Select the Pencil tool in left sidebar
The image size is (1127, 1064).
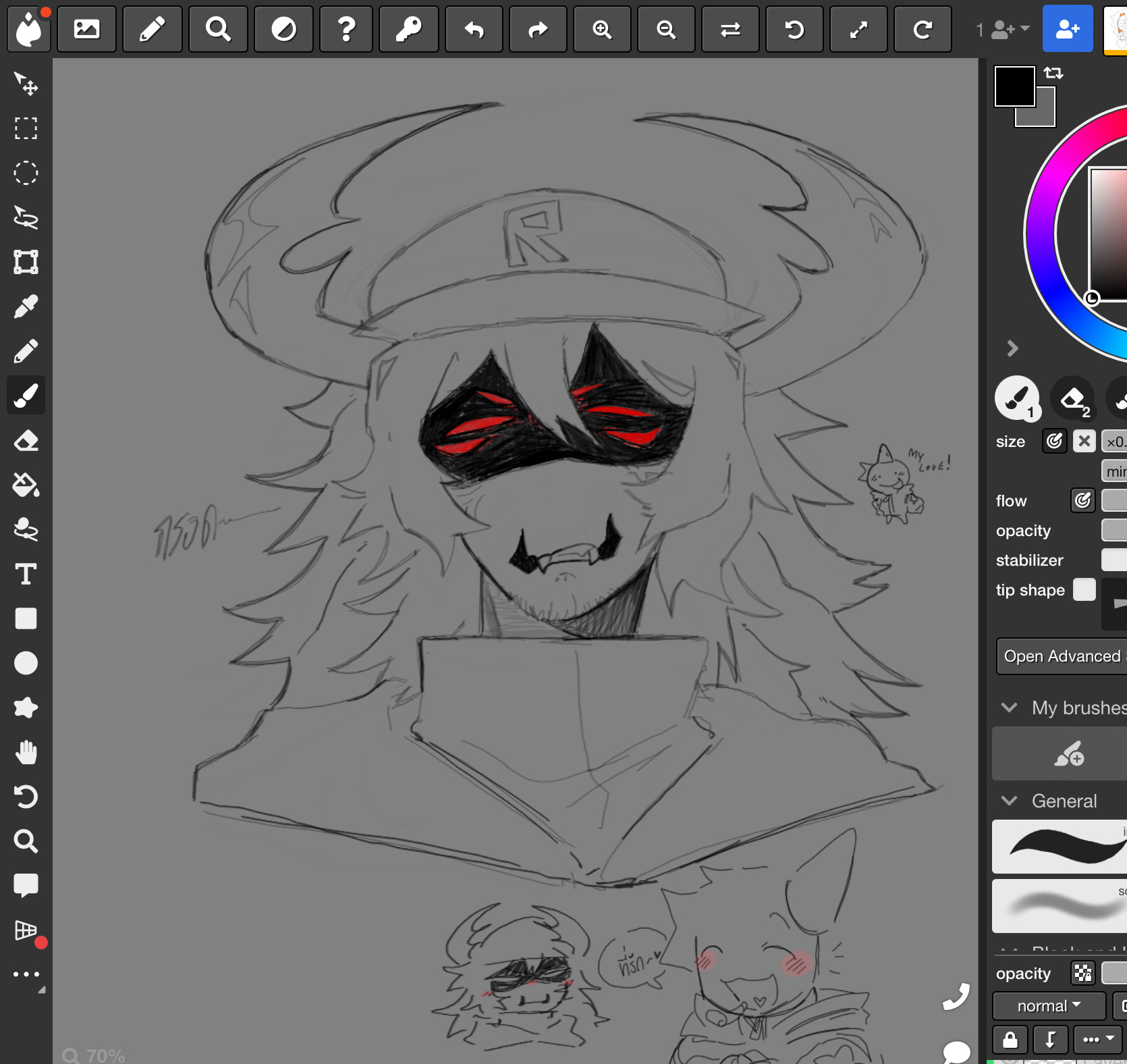pyautogui.click(x=26, y=351)
